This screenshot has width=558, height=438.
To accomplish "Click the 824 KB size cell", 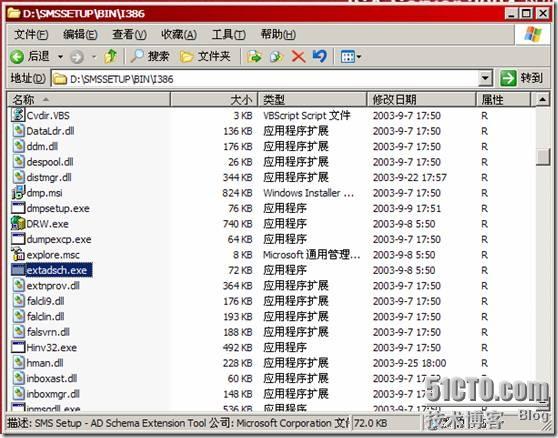I will click(x=237, y=193).
